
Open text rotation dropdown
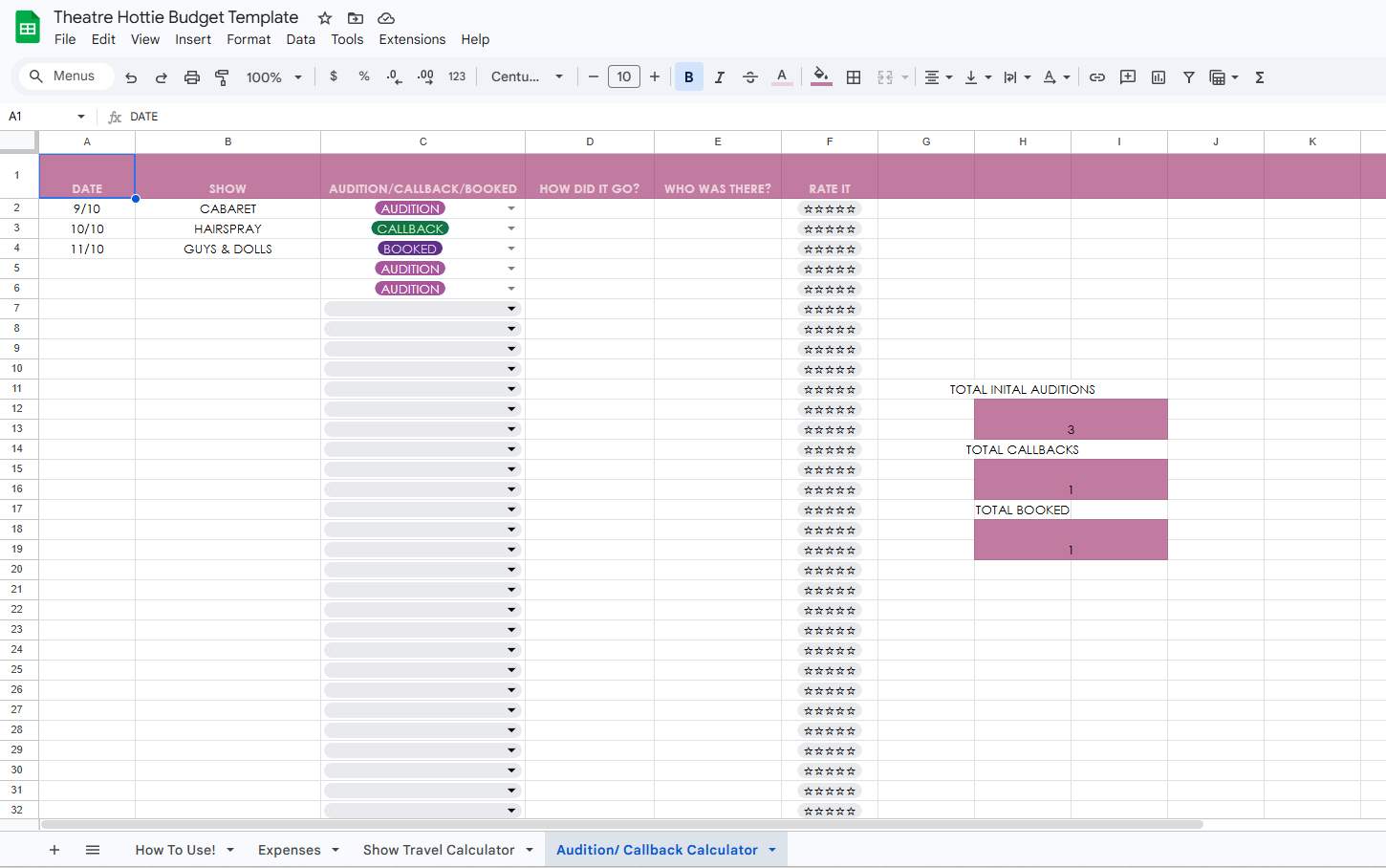1056,77
